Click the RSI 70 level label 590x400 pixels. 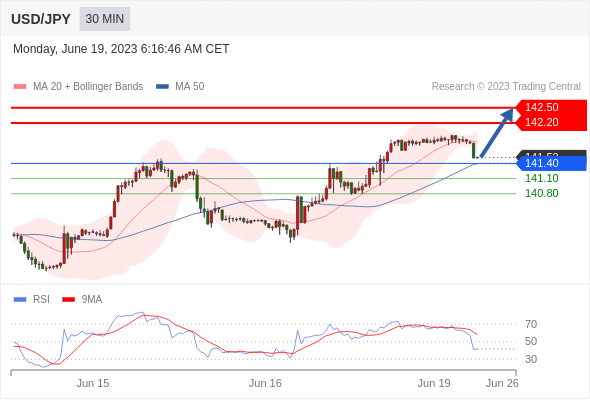(x=531, y=324)
